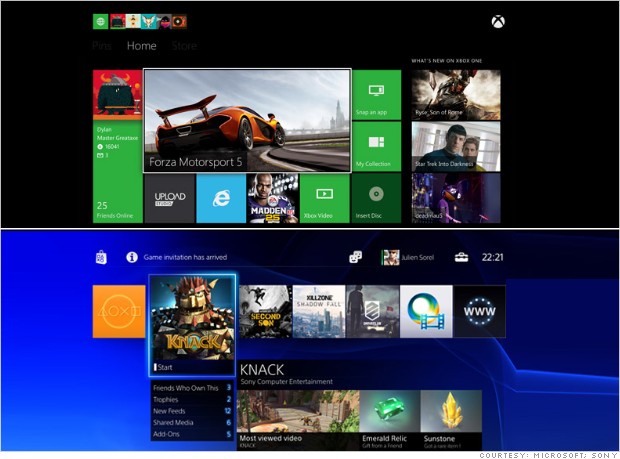620x459 pixels.
Task: Open the Snap an app tile
Action: point(376,95)
